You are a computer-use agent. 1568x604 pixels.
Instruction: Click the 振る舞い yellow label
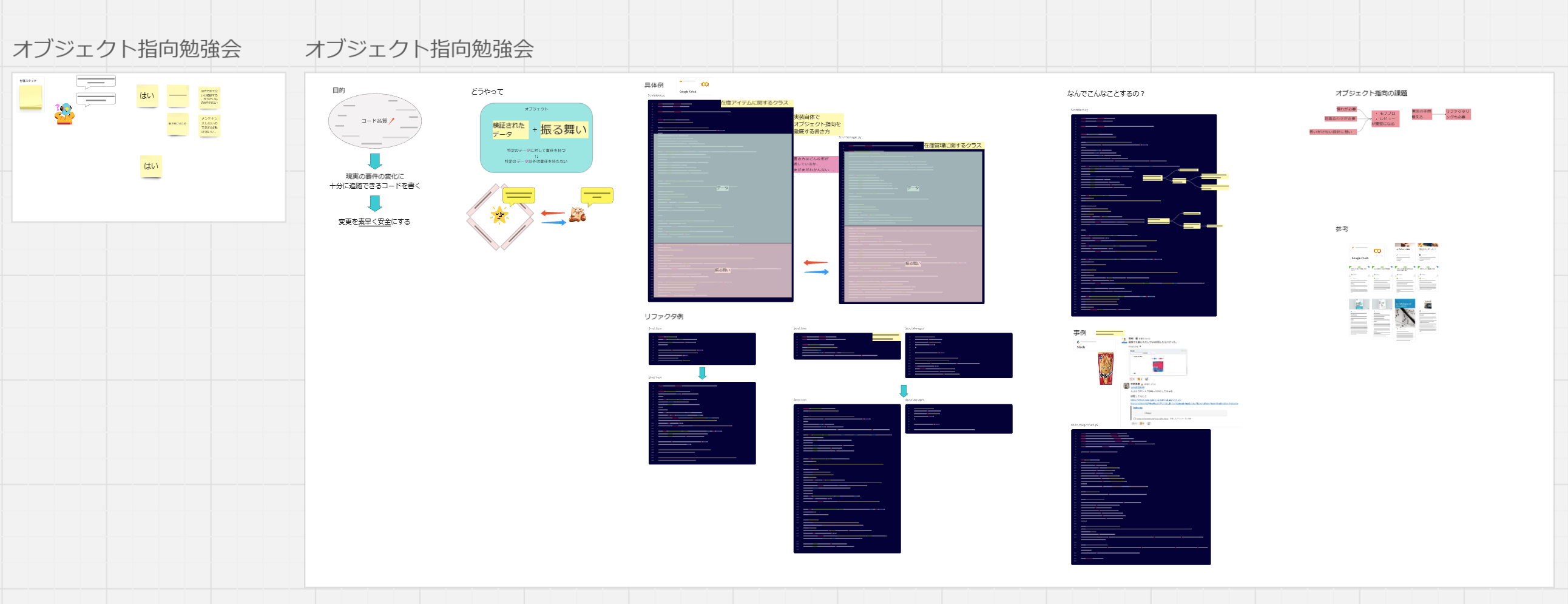click(x=564, y=129)
